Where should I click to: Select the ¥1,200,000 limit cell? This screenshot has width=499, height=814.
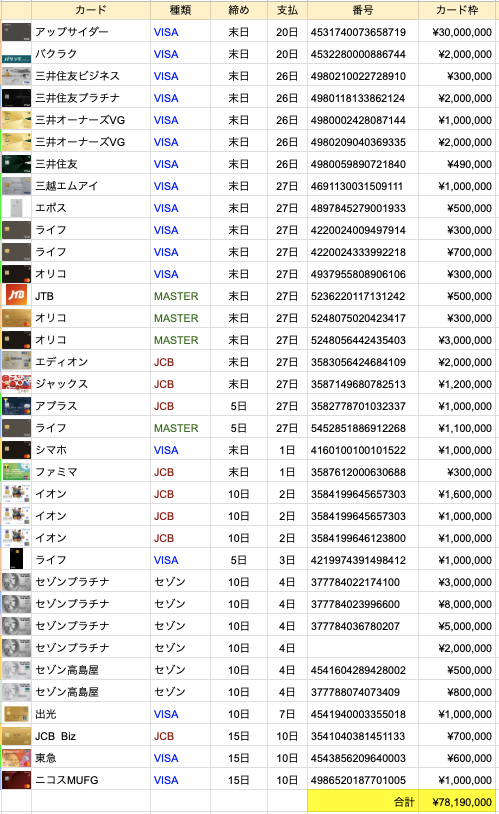(x=457, y=384)
